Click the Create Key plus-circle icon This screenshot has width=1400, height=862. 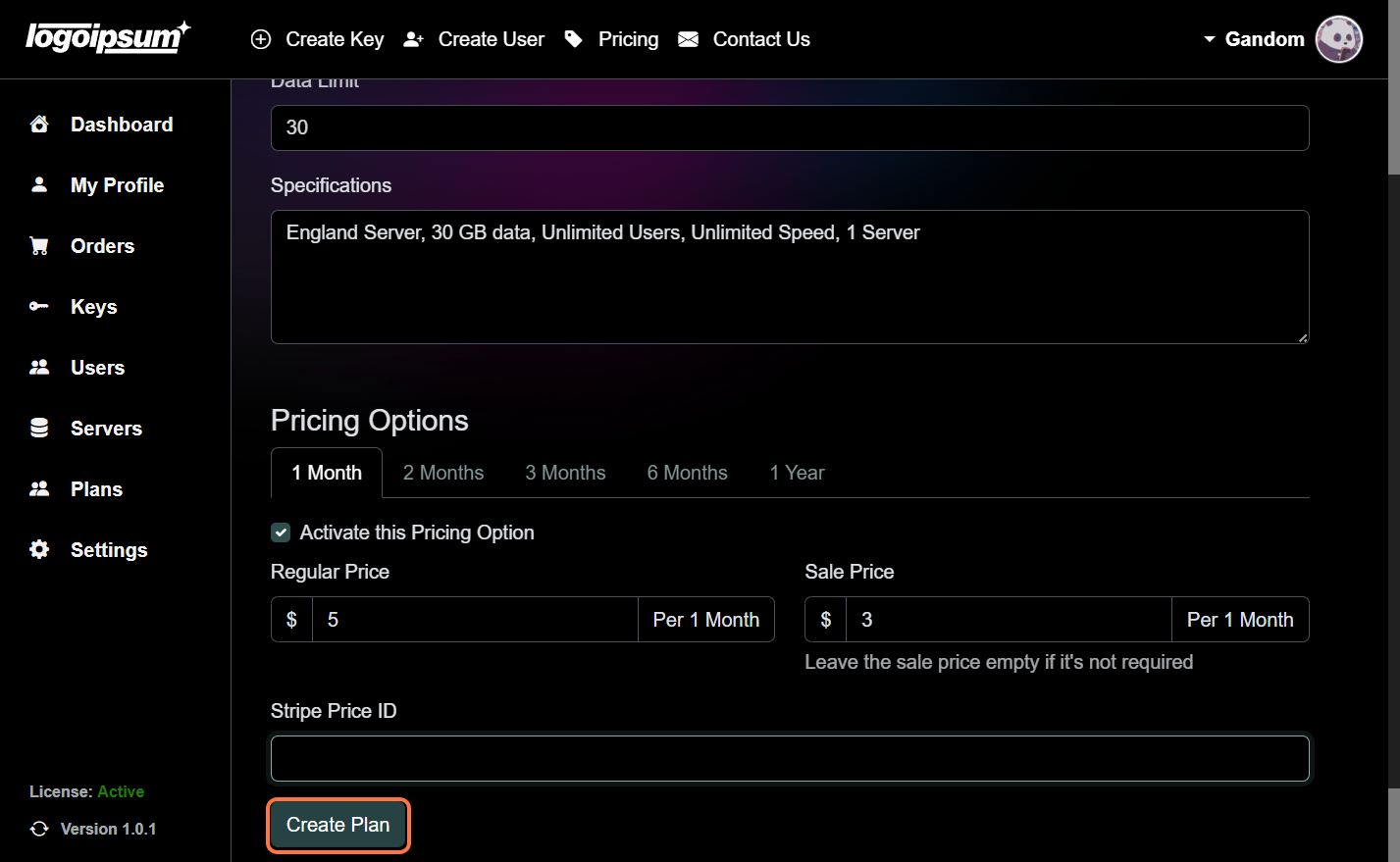pyautogui.click(x=261, y=39)
